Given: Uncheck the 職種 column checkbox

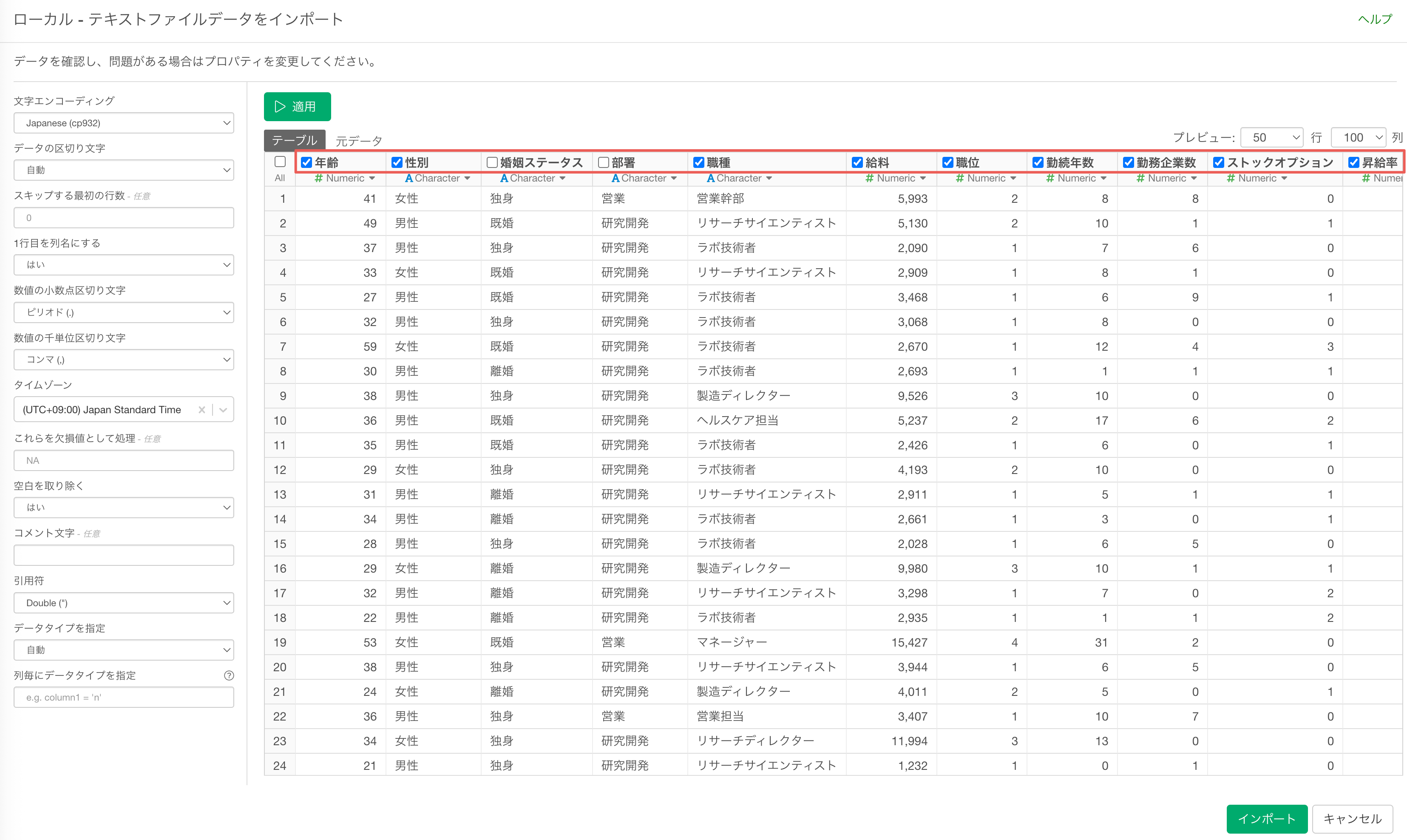Looking at the screenshot, I should [x=698, y=162].
